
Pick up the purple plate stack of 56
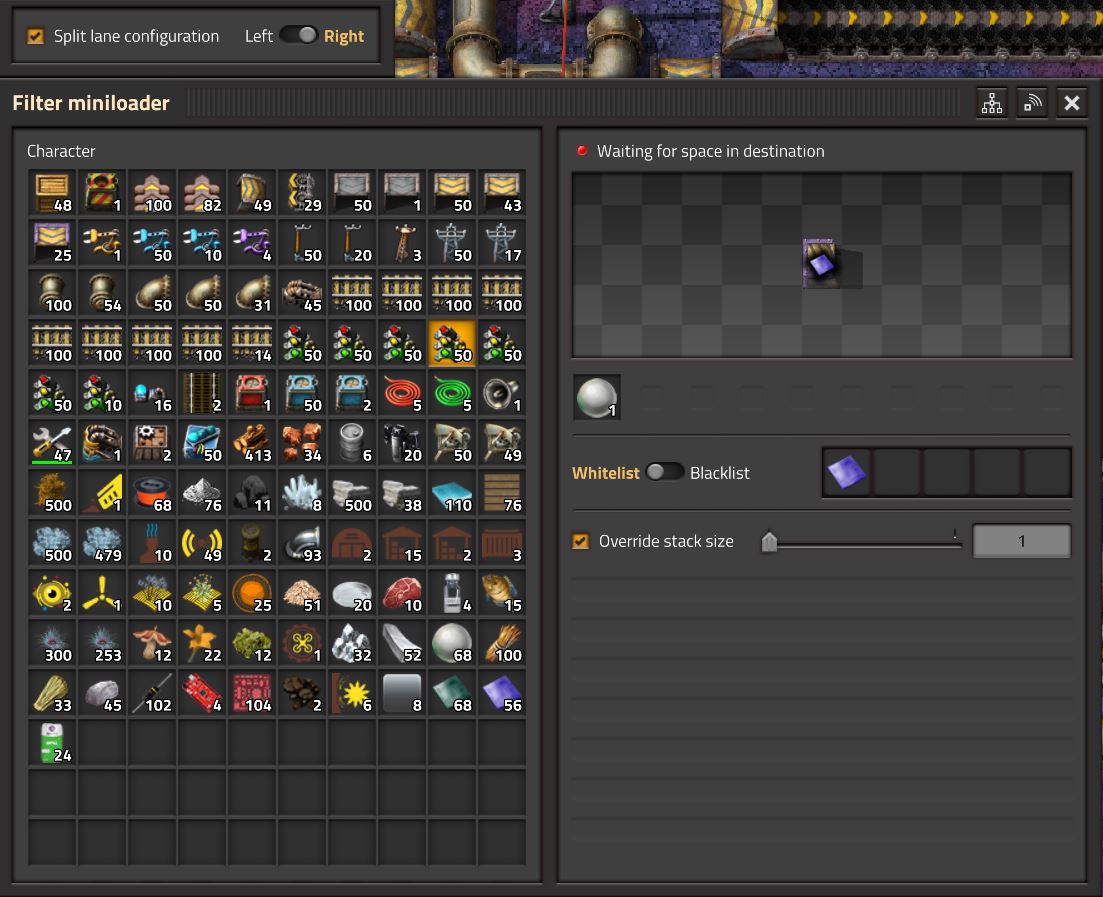[502, 692]
